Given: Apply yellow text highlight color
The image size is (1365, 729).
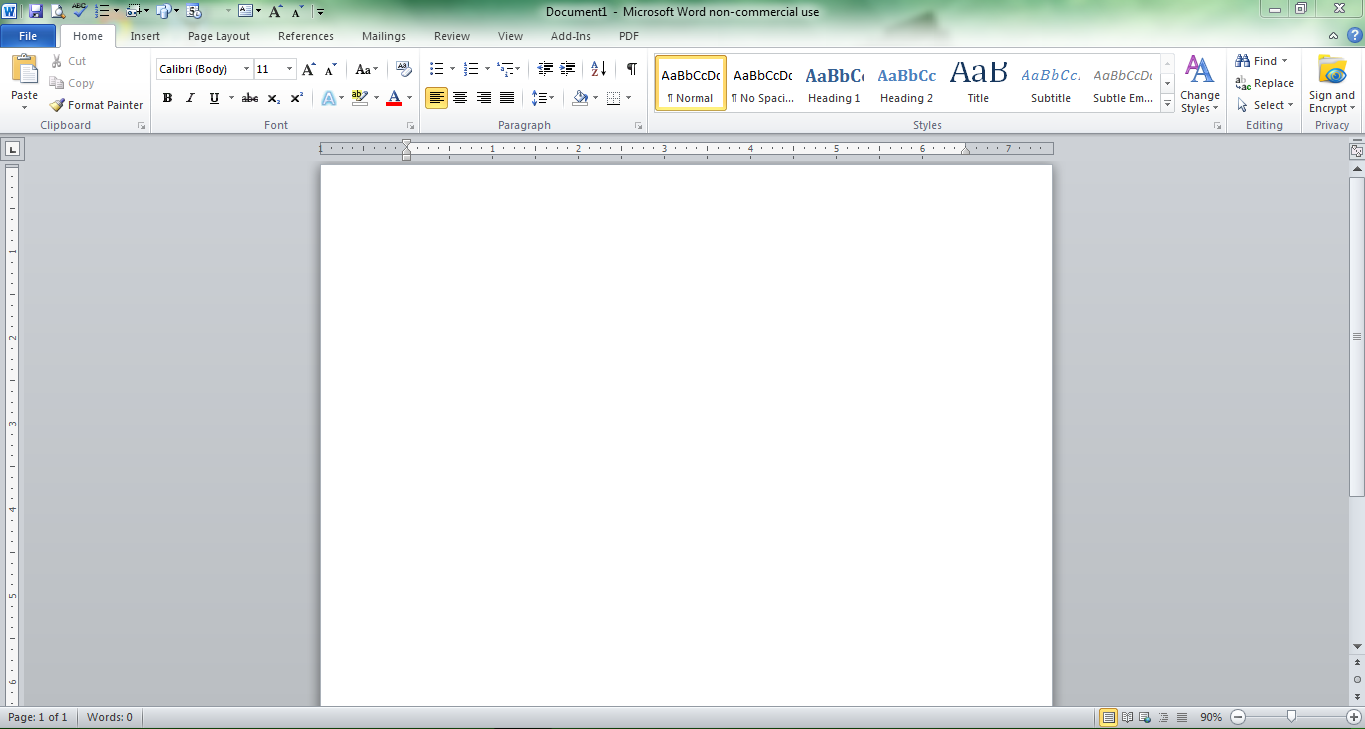Looking at the screenshot, I should pos(360,98).
